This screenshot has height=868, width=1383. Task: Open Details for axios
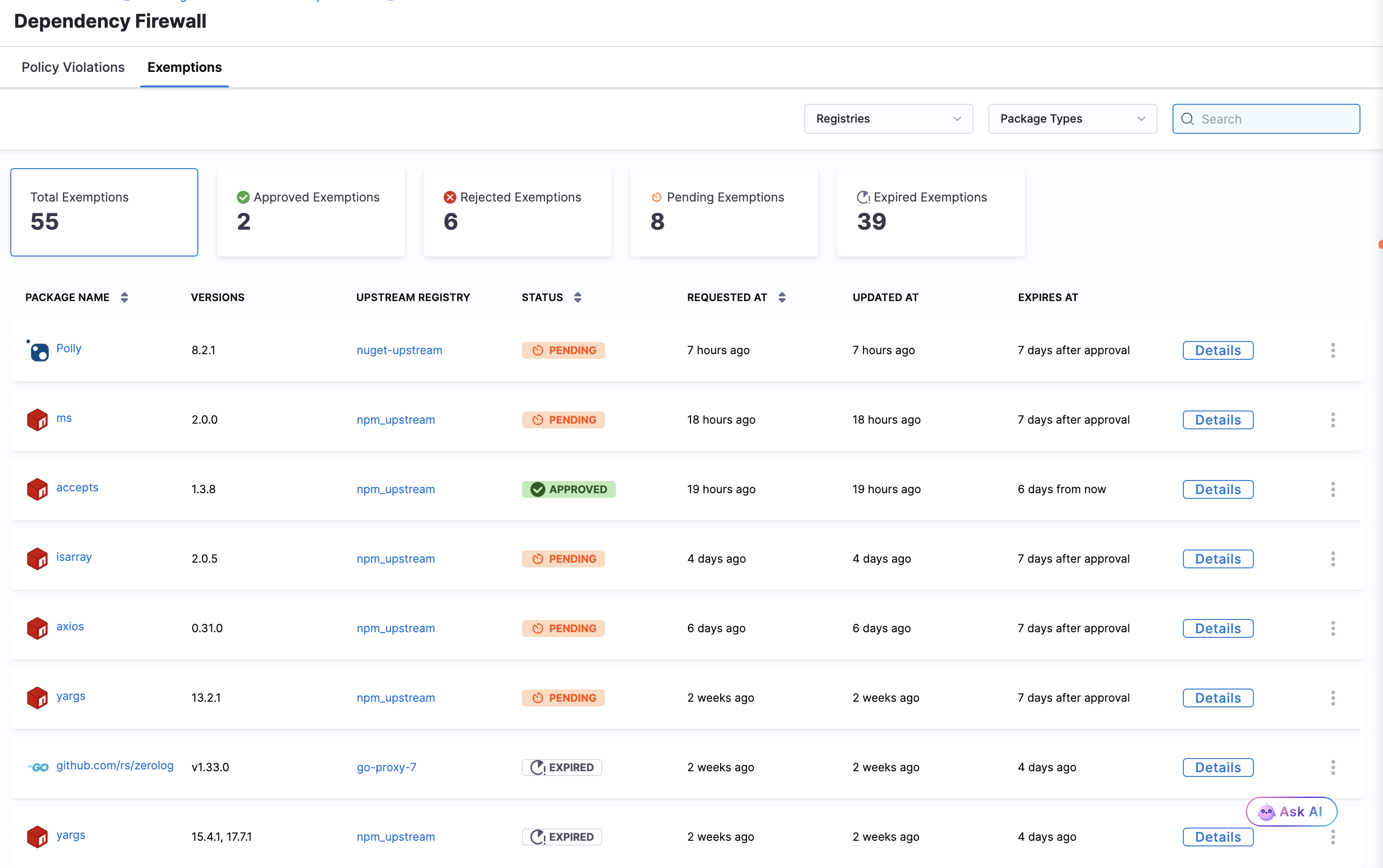pyautogui.click(x=1218, y=628)
